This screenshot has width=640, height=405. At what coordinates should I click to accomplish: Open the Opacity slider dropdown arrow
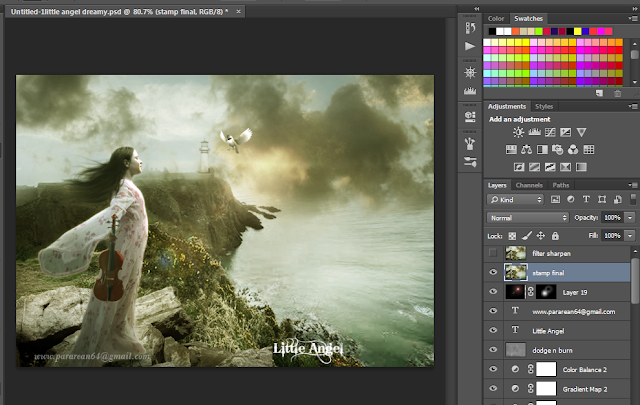click(630, 218)
